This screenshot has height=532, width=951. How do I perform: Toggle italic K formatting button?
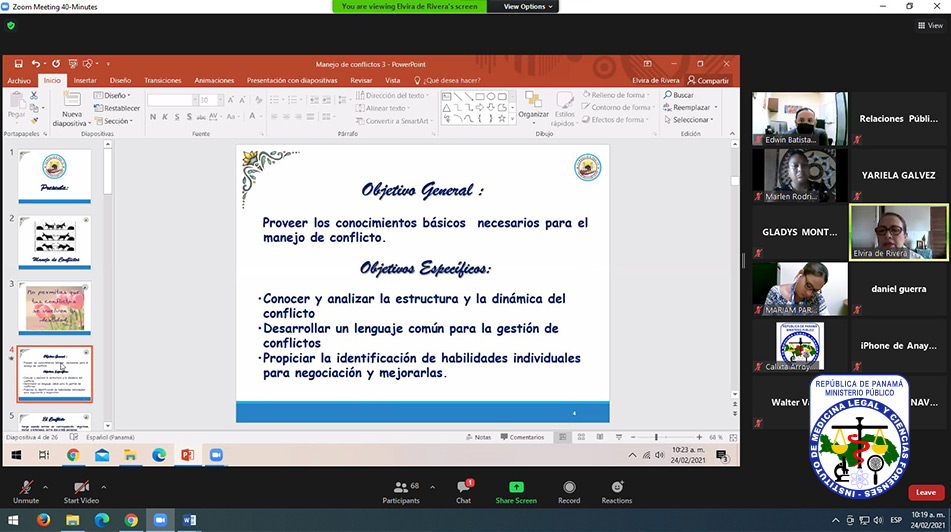(165, 116)
